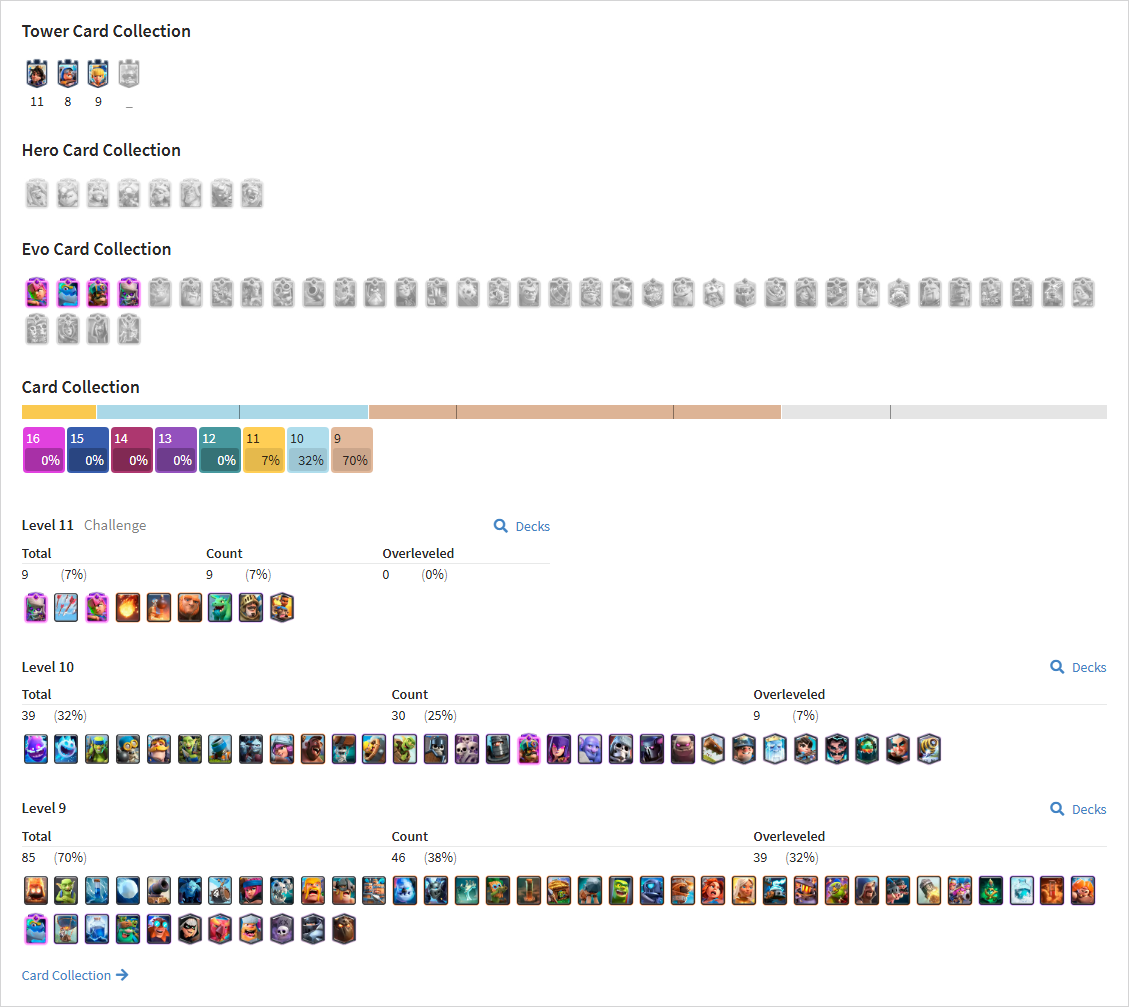
Task: Click the Miner card in Level 10
Action: pyautogui.click(x=744, y=749)
